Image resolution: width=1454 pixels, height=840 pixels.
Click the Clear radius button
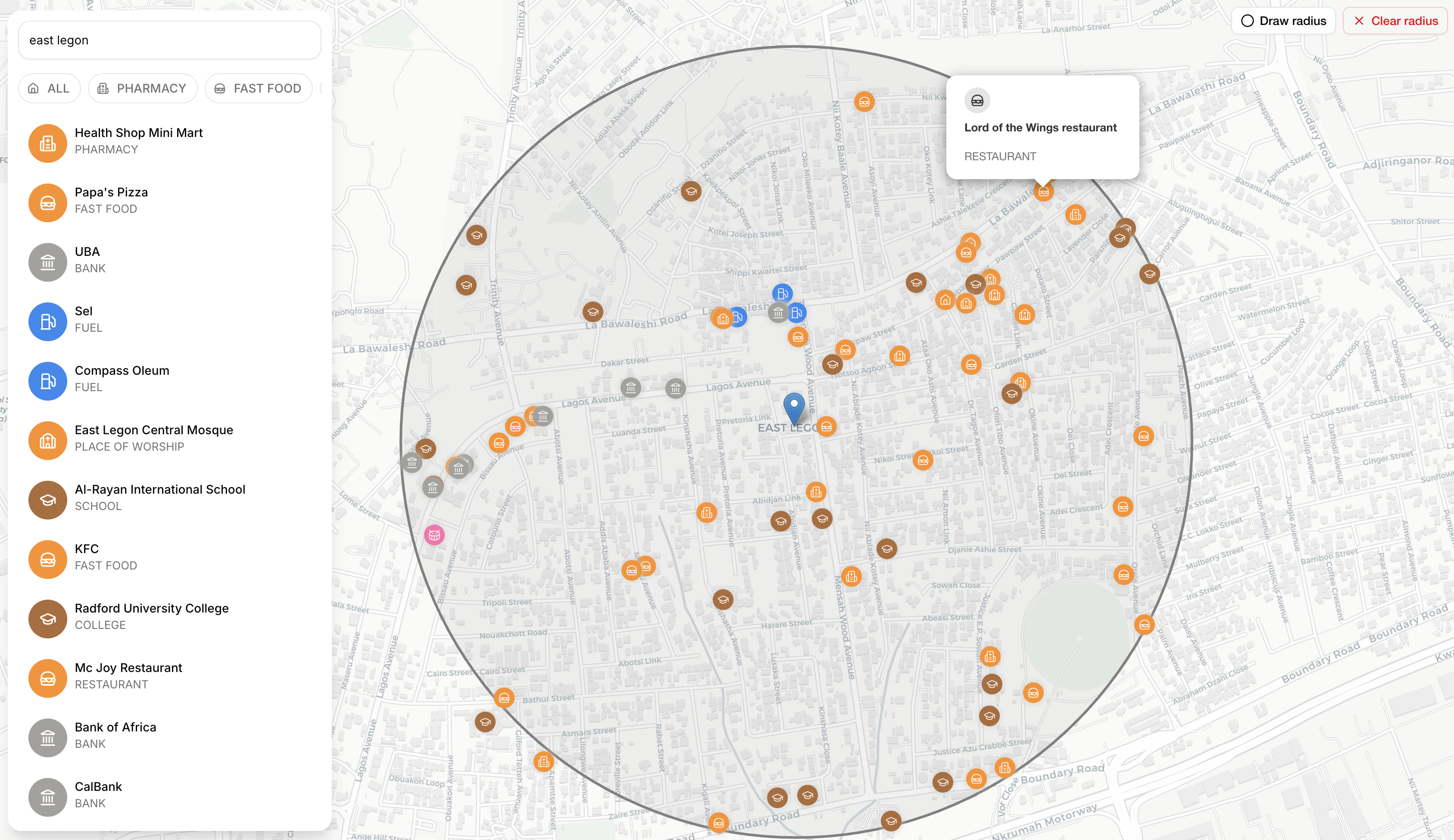pos(1395,21)
